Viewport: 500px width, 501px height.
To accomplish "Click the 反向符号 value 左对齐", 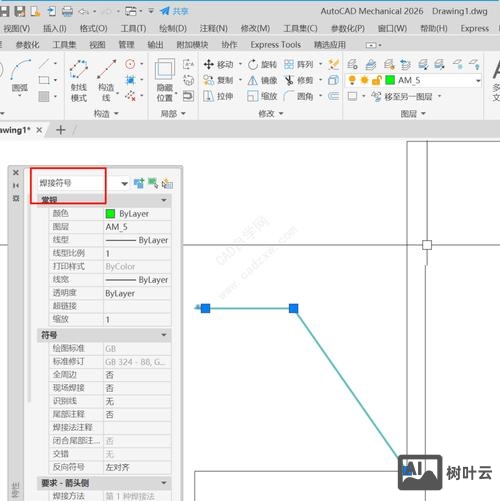I will [x=137, y=467].
